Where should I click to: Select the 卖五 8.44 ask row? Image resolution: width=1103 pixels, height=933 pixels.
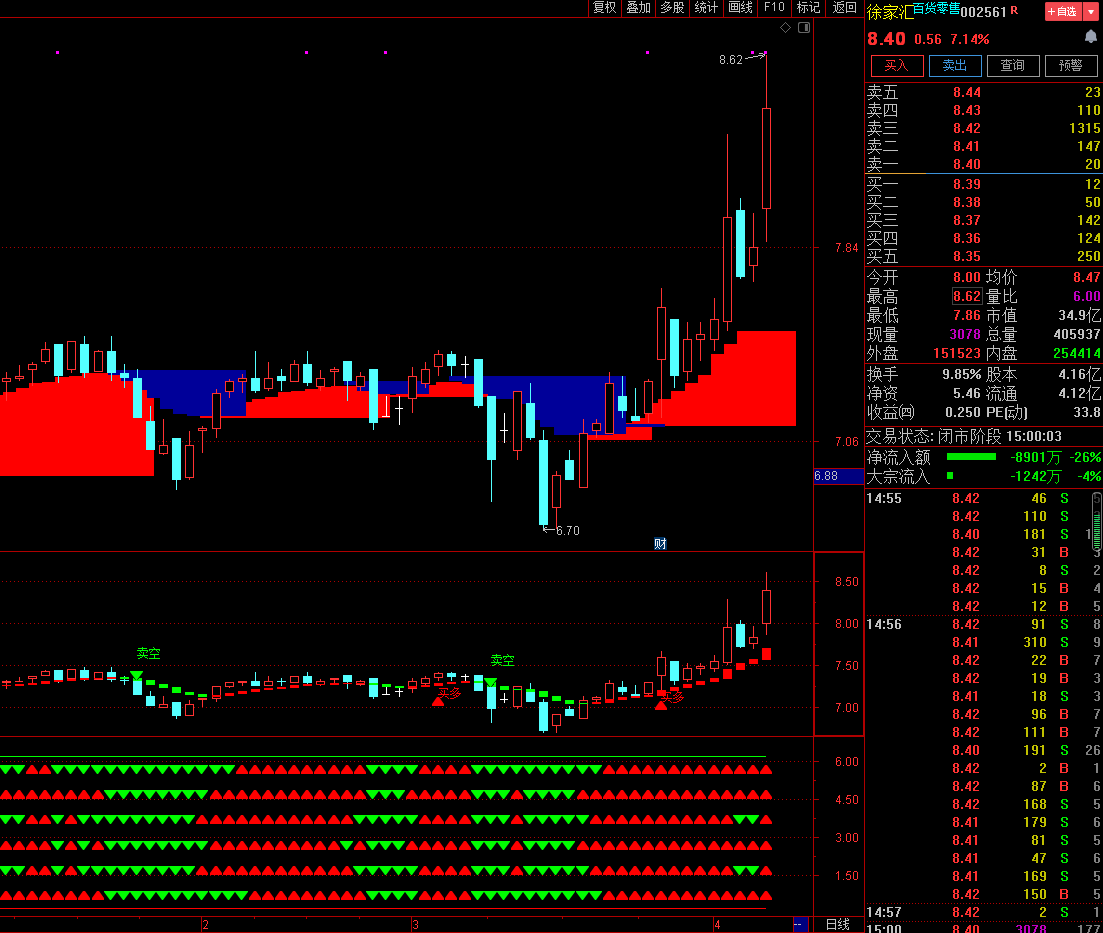click(983, 92)
